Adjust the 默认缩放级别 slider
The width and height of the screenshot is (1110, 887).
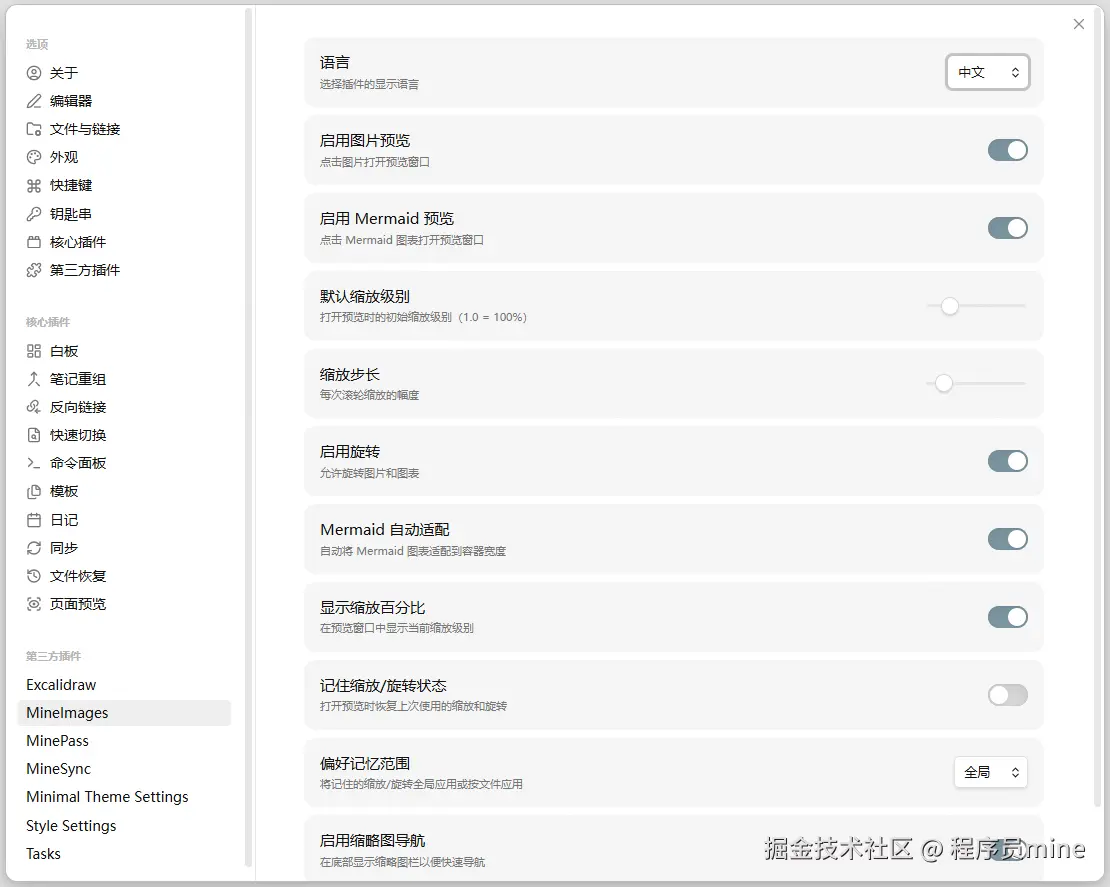pos(976,306)
